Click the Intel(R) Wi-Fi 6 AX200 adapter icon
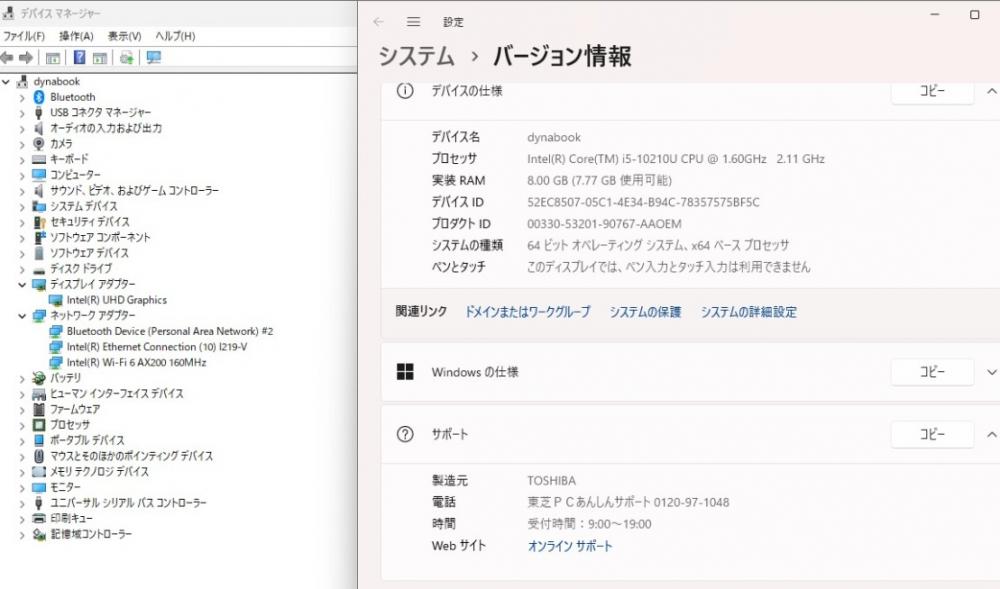Viewport: 1000px width, 589px height. coord(55,363)
